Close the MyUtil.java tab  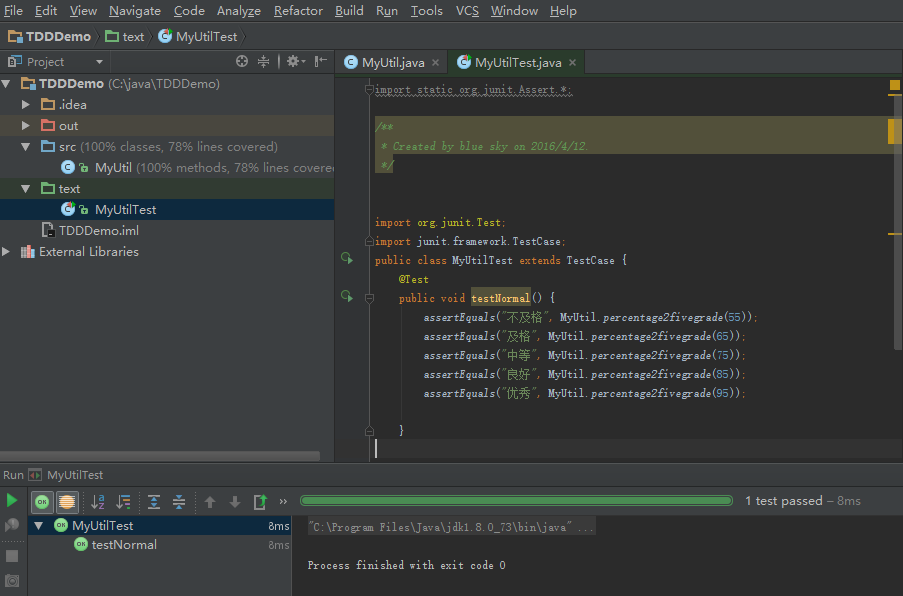point(435,62)
